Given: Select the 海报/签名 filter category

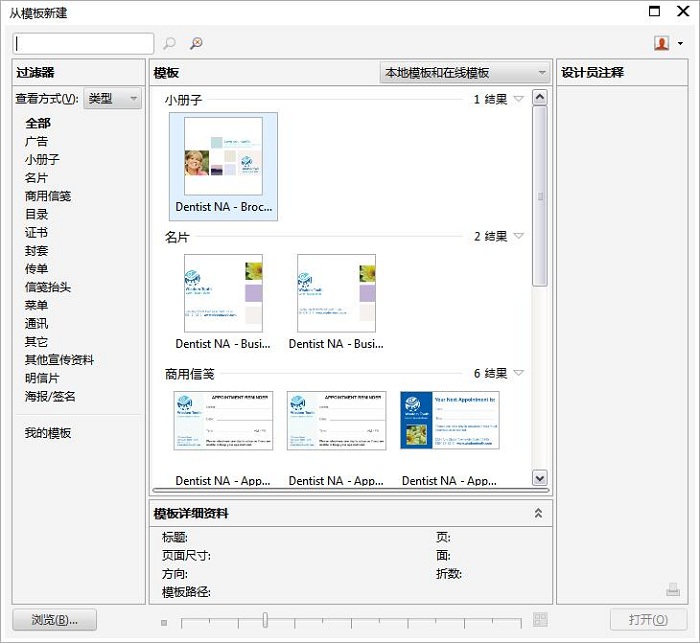Looking at the screenshot, I should point(50,396).
